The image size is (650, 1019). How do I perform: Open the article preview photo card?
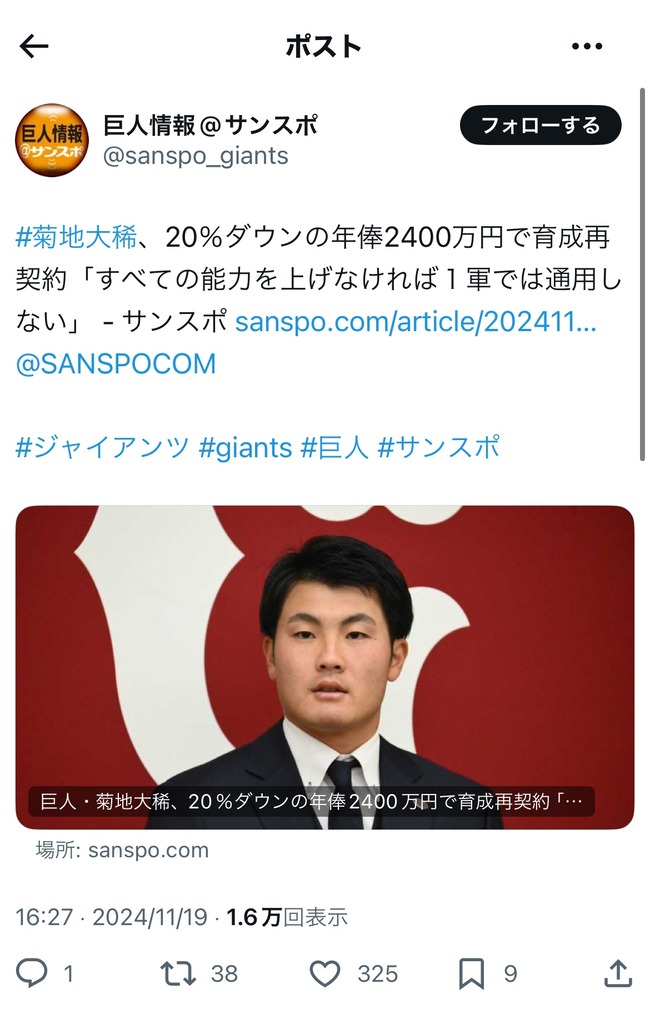click(x=324, y=667)
